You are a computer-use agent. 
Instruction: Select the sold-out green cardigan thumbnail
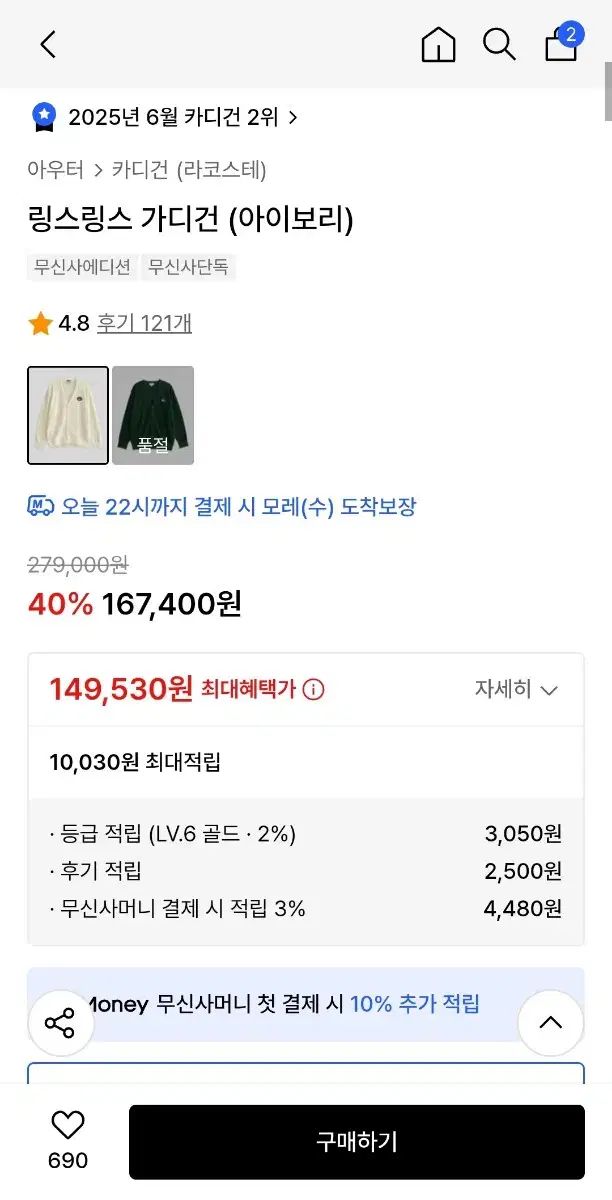(153, 415)
